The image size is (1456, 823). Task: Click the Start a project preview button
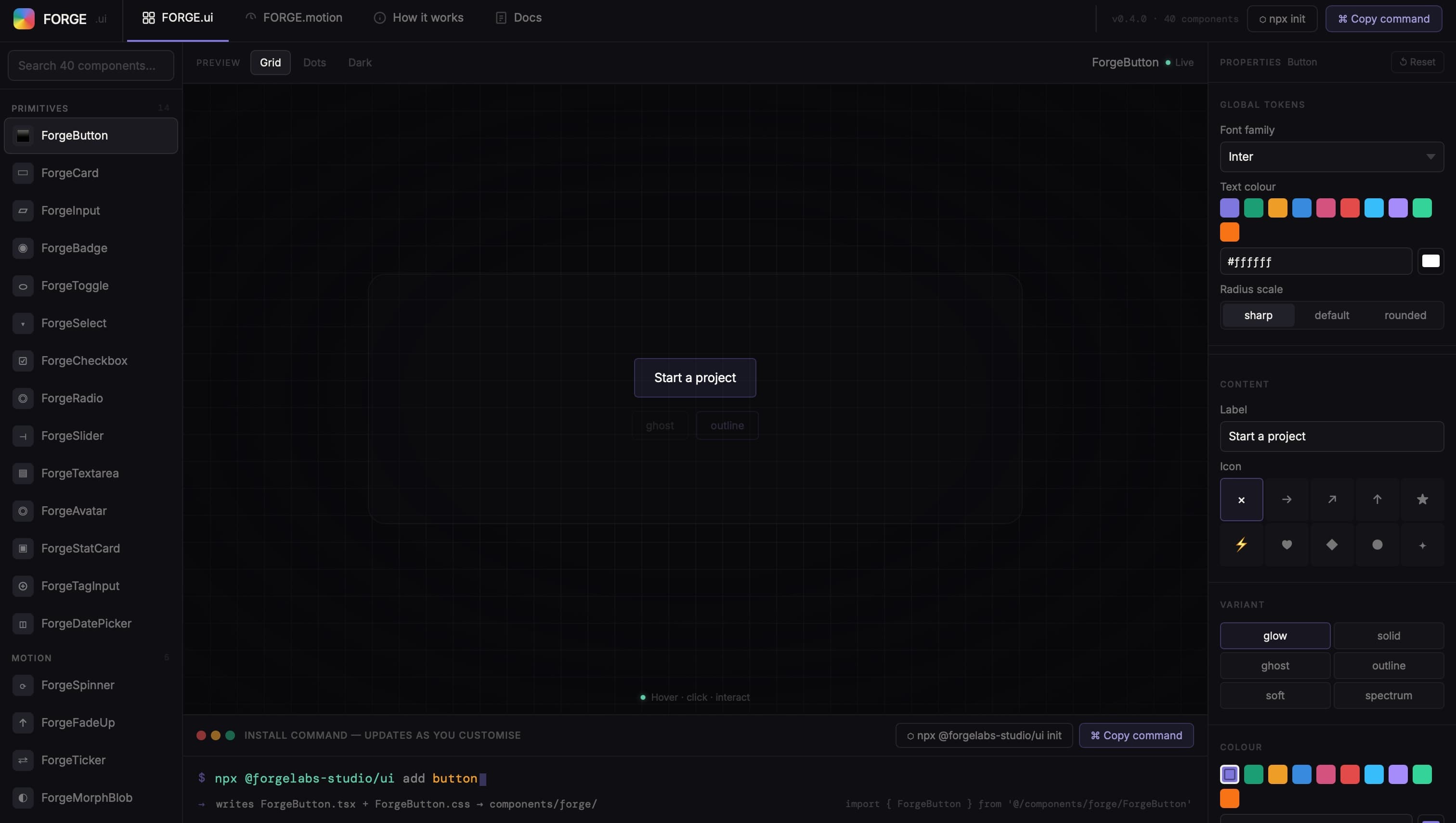click(695, 378)
